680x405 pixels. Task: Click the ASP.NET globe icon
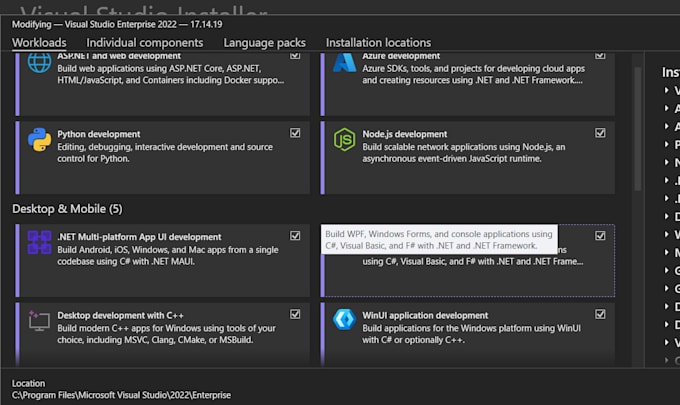39,62
